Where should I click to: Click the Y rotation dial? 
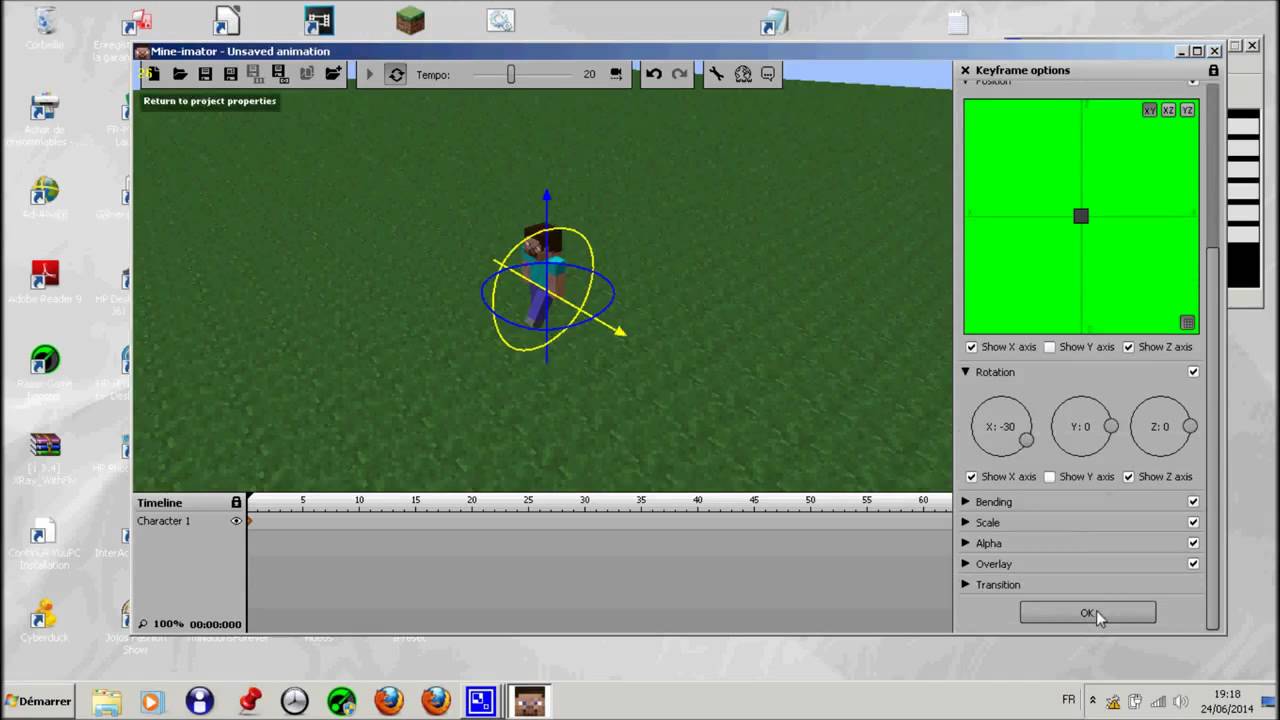(1081, 427)
